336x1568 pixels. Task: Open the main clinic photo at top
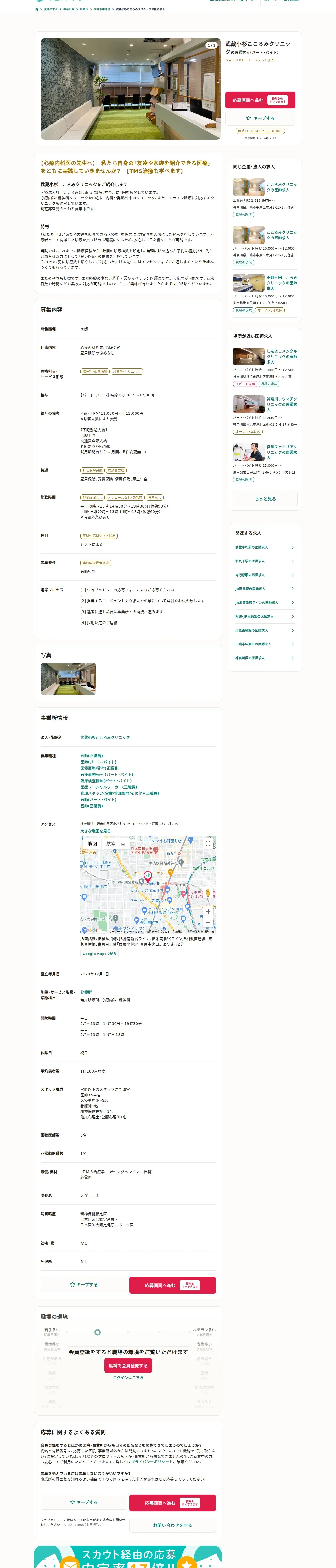[131, 89]
